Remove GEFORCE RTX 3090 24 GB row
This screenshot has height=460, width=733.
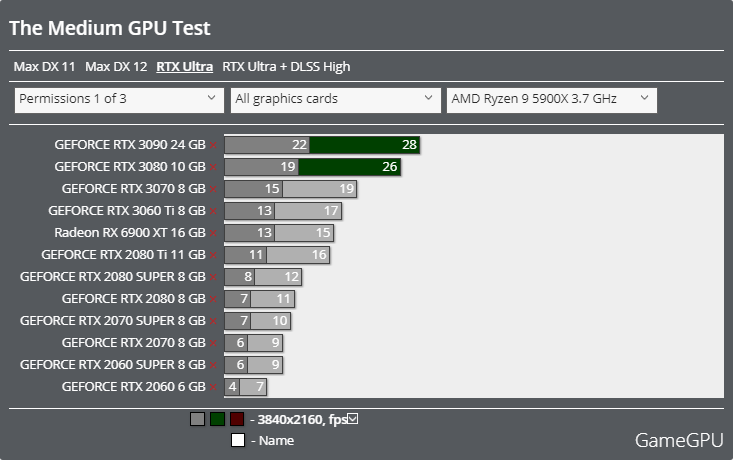coord(213,145)
